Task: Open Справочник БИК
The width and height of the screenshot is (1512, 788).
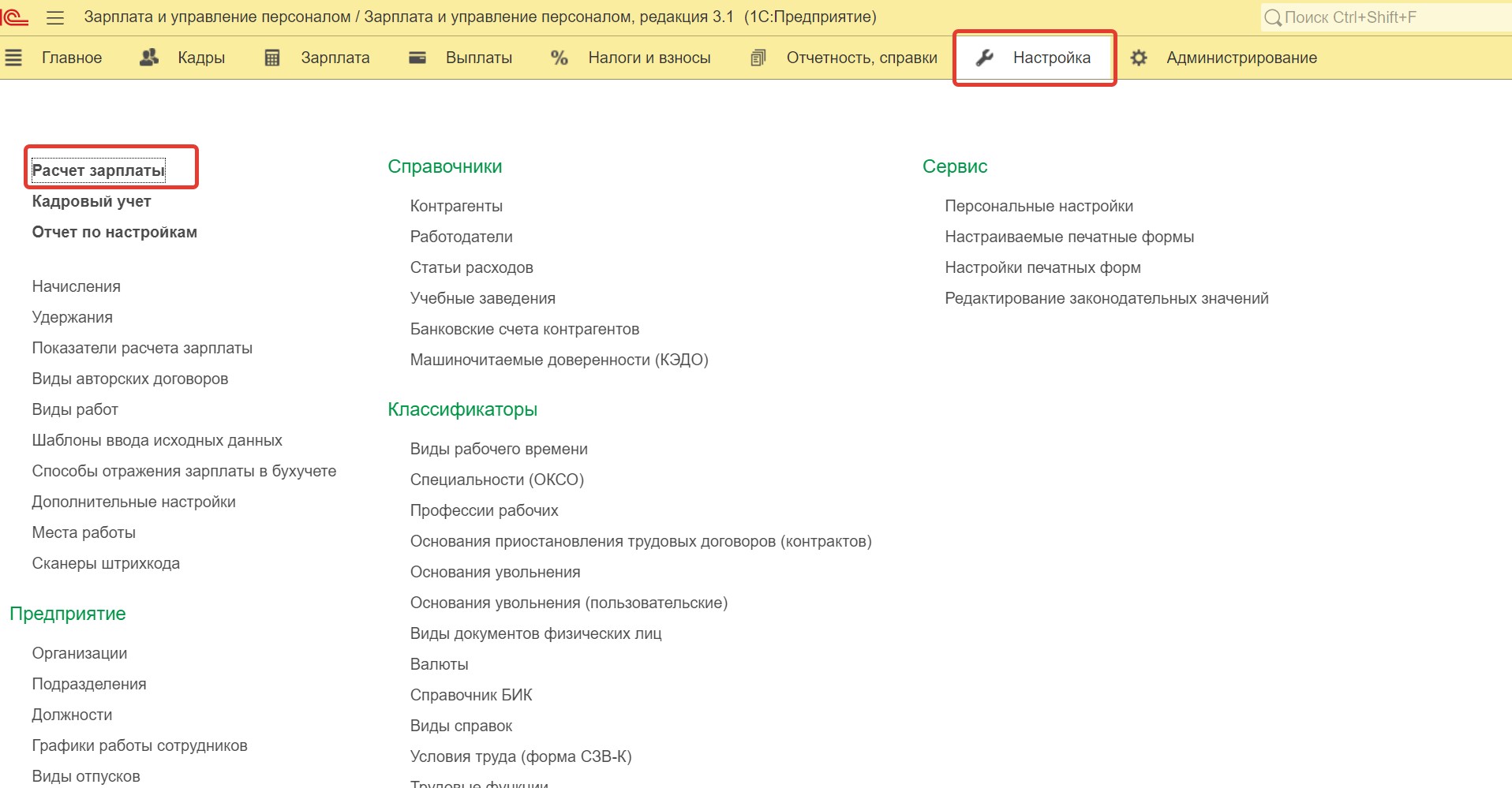Action: (x=471, y=695)
